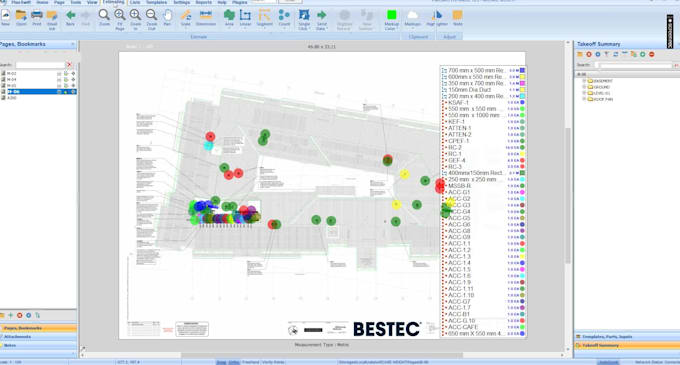This screenshot has height=365, width=680.
Task: Switch to Pages, Bookmarks panel tab
Action: 38,328
